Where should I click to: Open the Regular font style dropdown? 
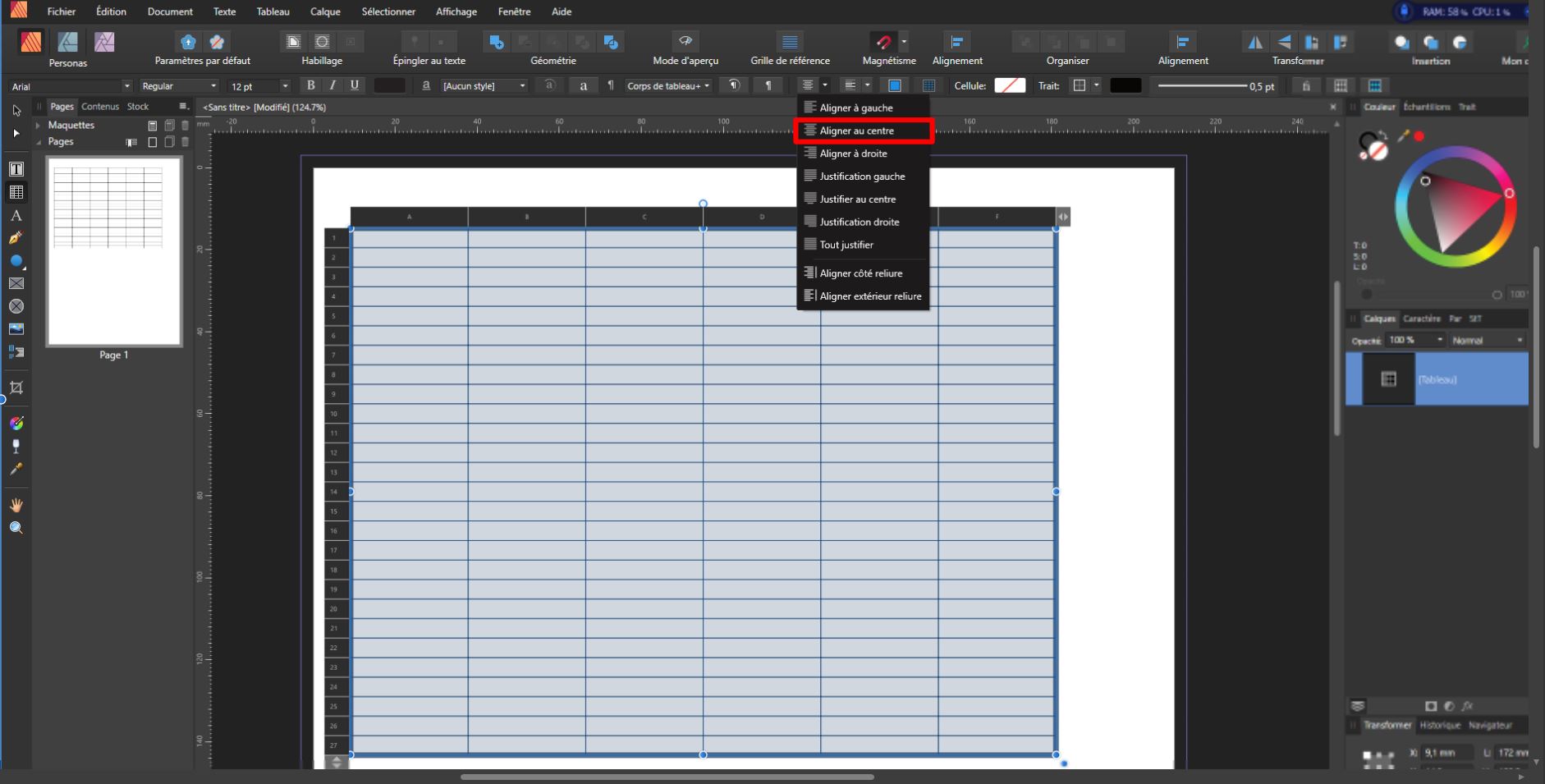coord(179,86)
